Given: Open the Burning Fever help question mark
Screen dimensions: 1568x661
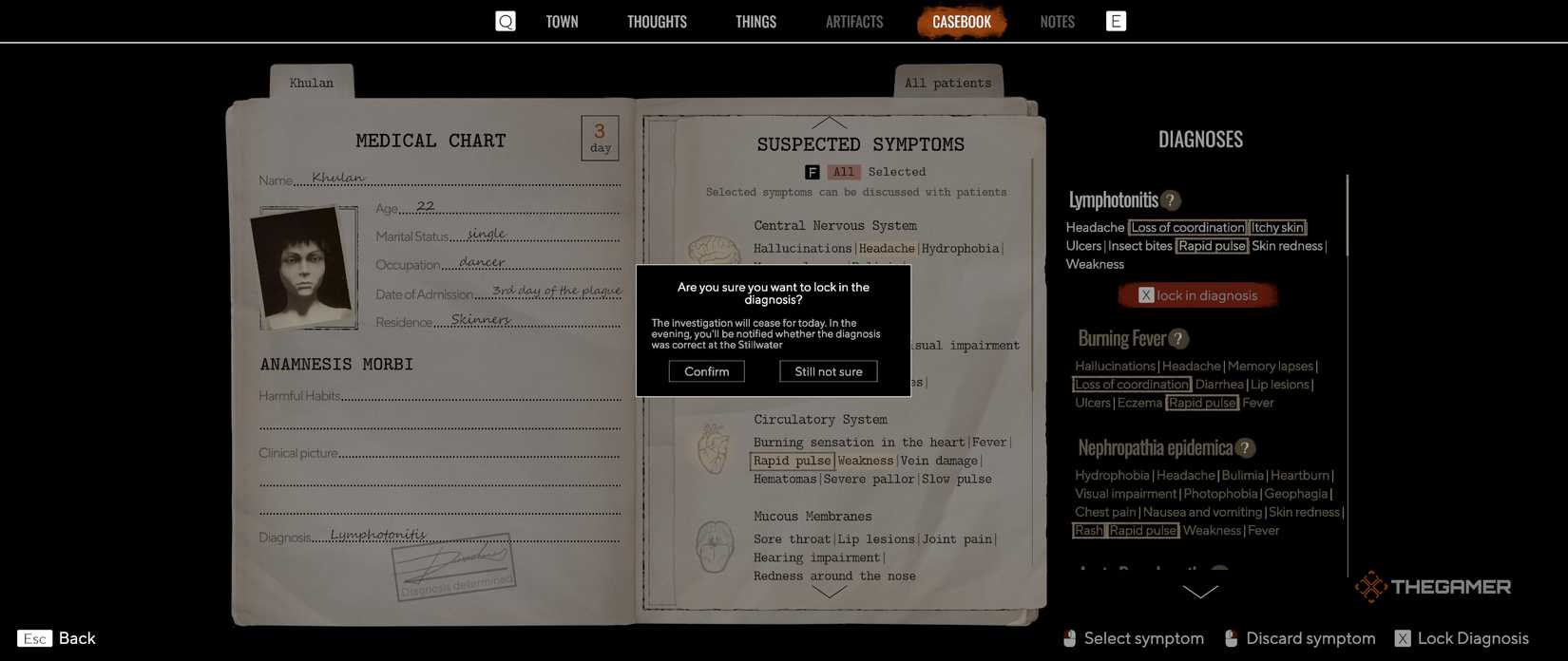Looking at the screenshot, I should tap(1178, 339).
